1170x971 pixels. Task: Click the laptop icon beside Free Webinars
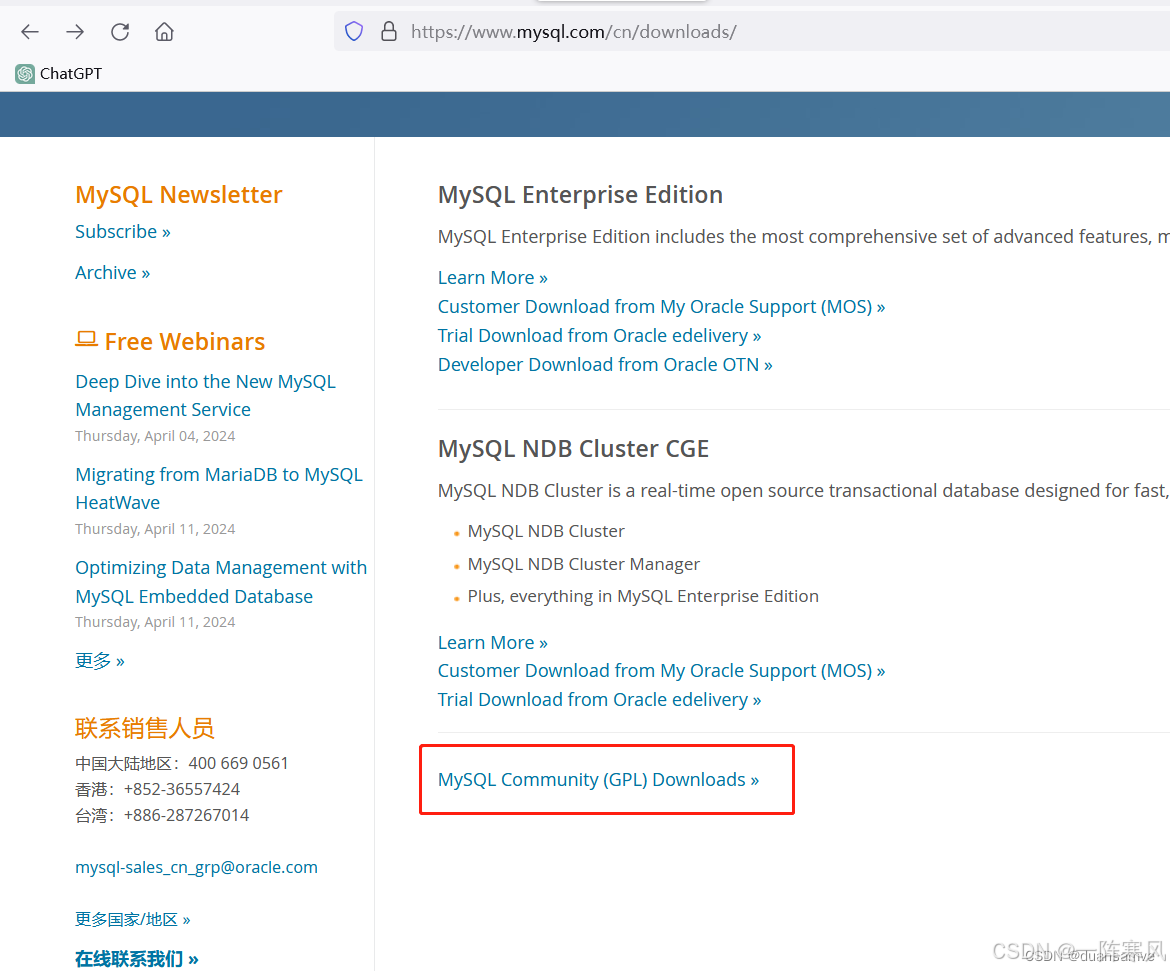[x=87, y=340]
